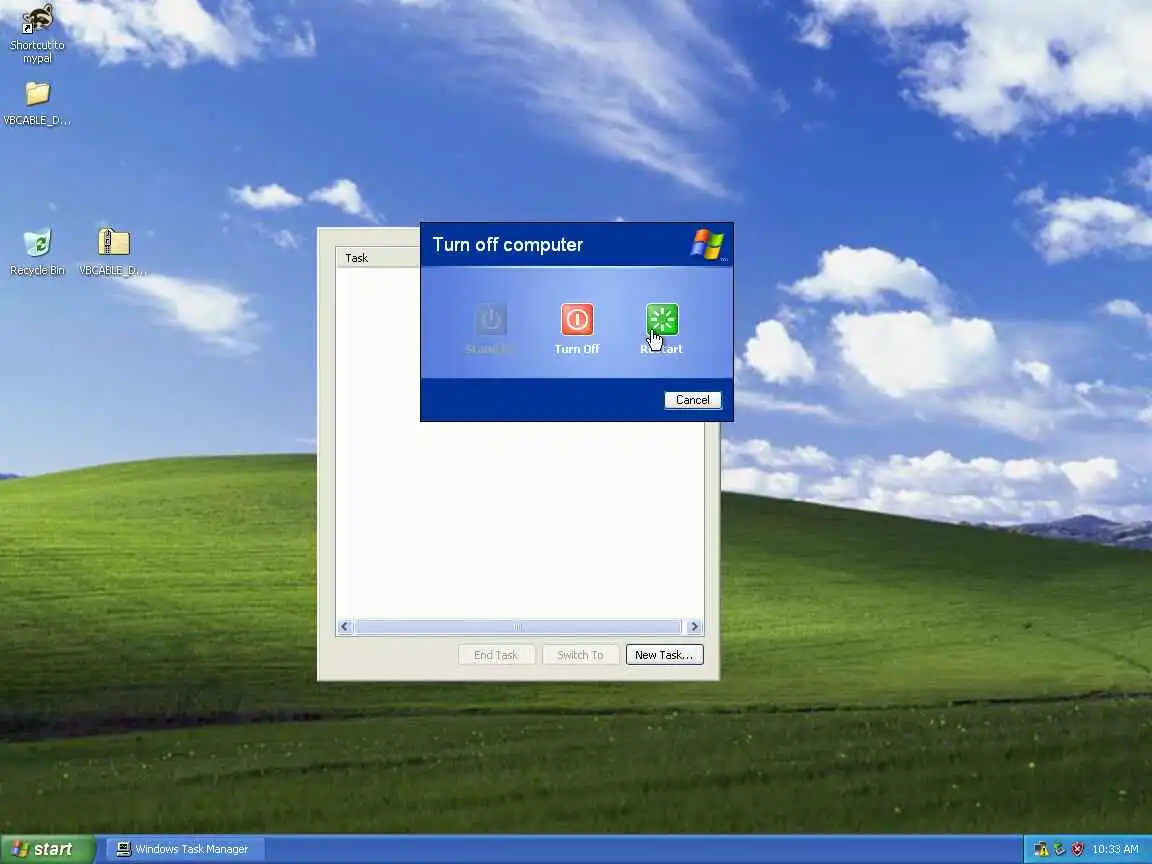Image resolution: width=1152 pixels, height=864 pixels.
Task: Click the 10:33 AM clock
Action: [1115, 849]
